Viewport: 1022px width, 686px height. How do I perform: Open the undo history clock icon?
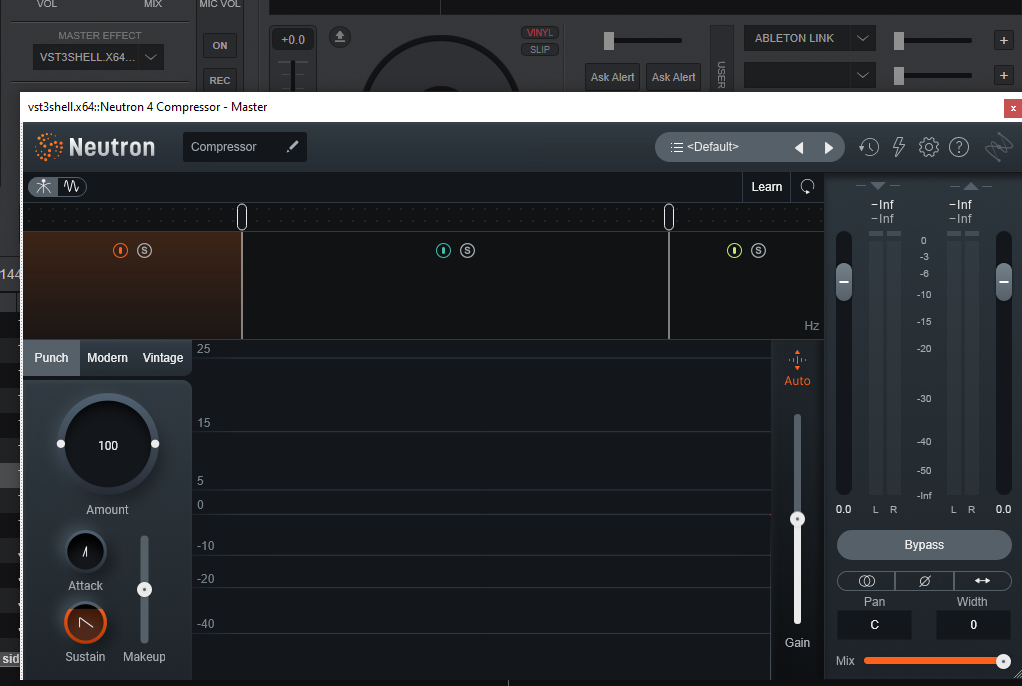click(868, 147)
